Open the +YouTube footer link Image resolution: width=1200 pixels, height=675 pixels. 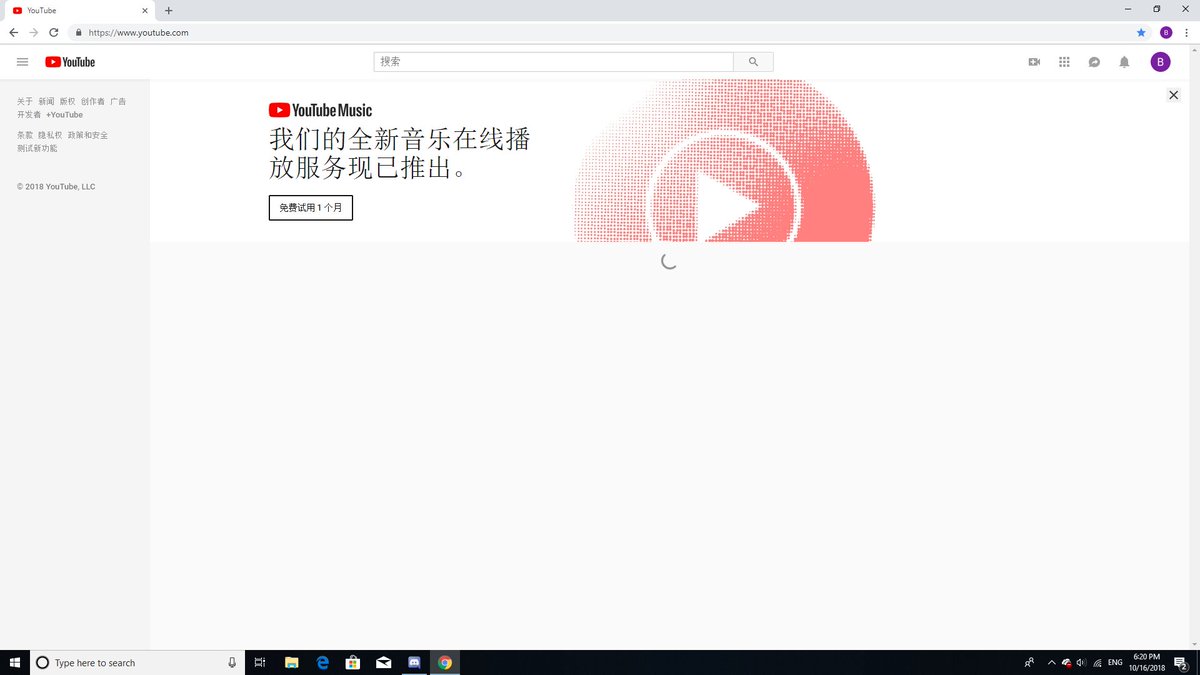click(x=64, y=115)
